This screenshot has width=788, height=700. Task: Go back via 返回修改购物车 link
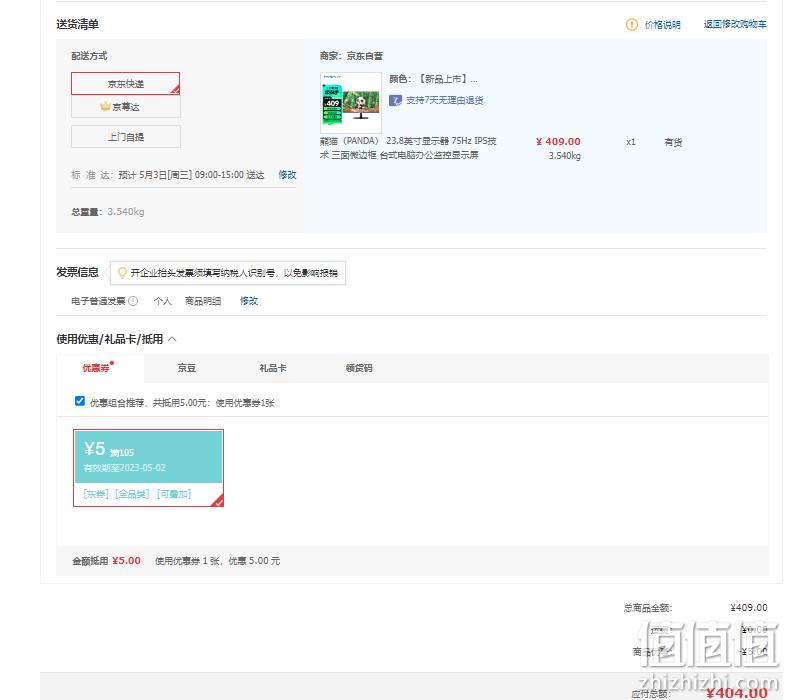coord(735,24)
